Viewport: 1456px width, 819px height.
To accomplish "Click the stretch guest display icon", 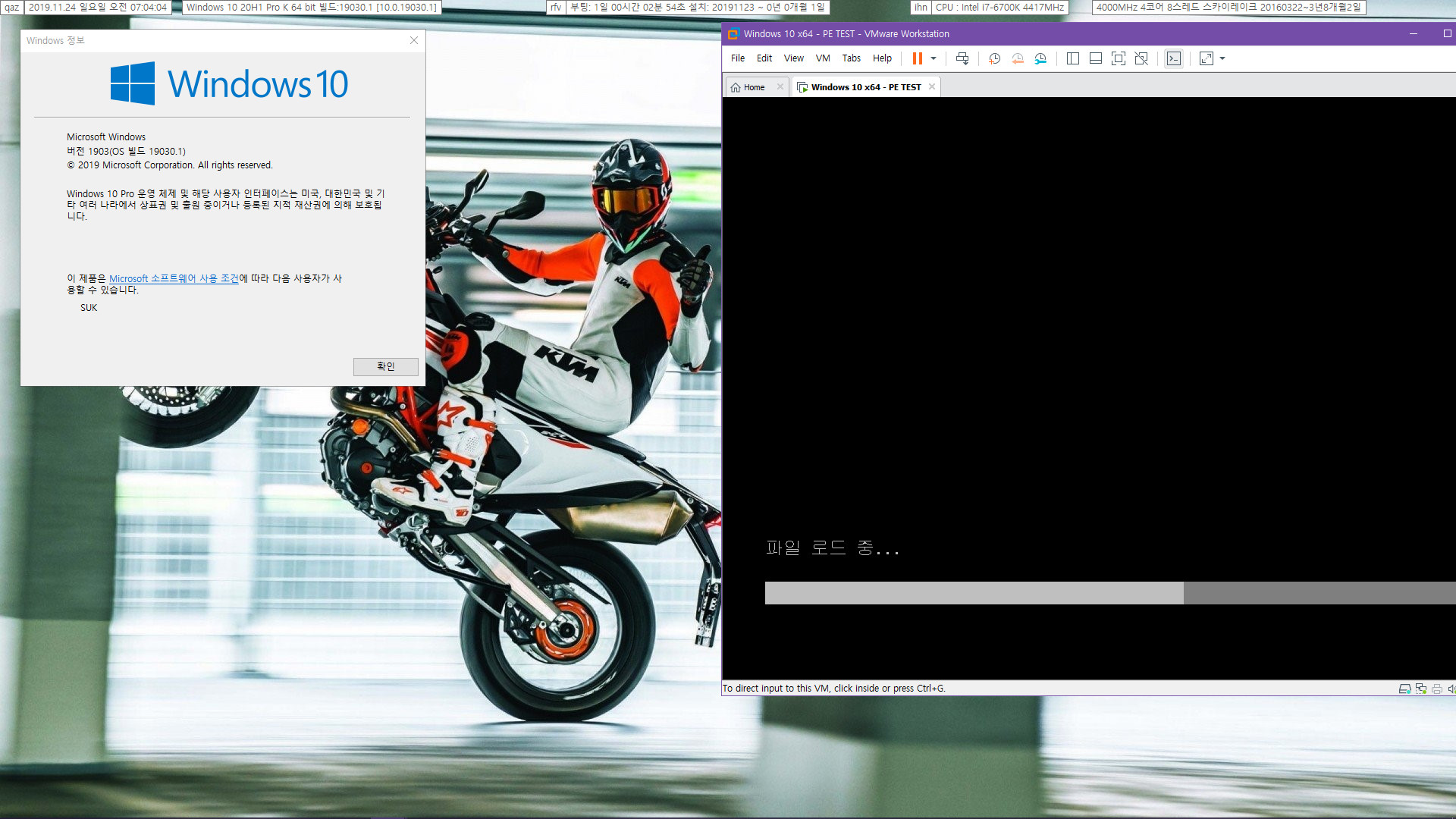I will coord(1207,58).
